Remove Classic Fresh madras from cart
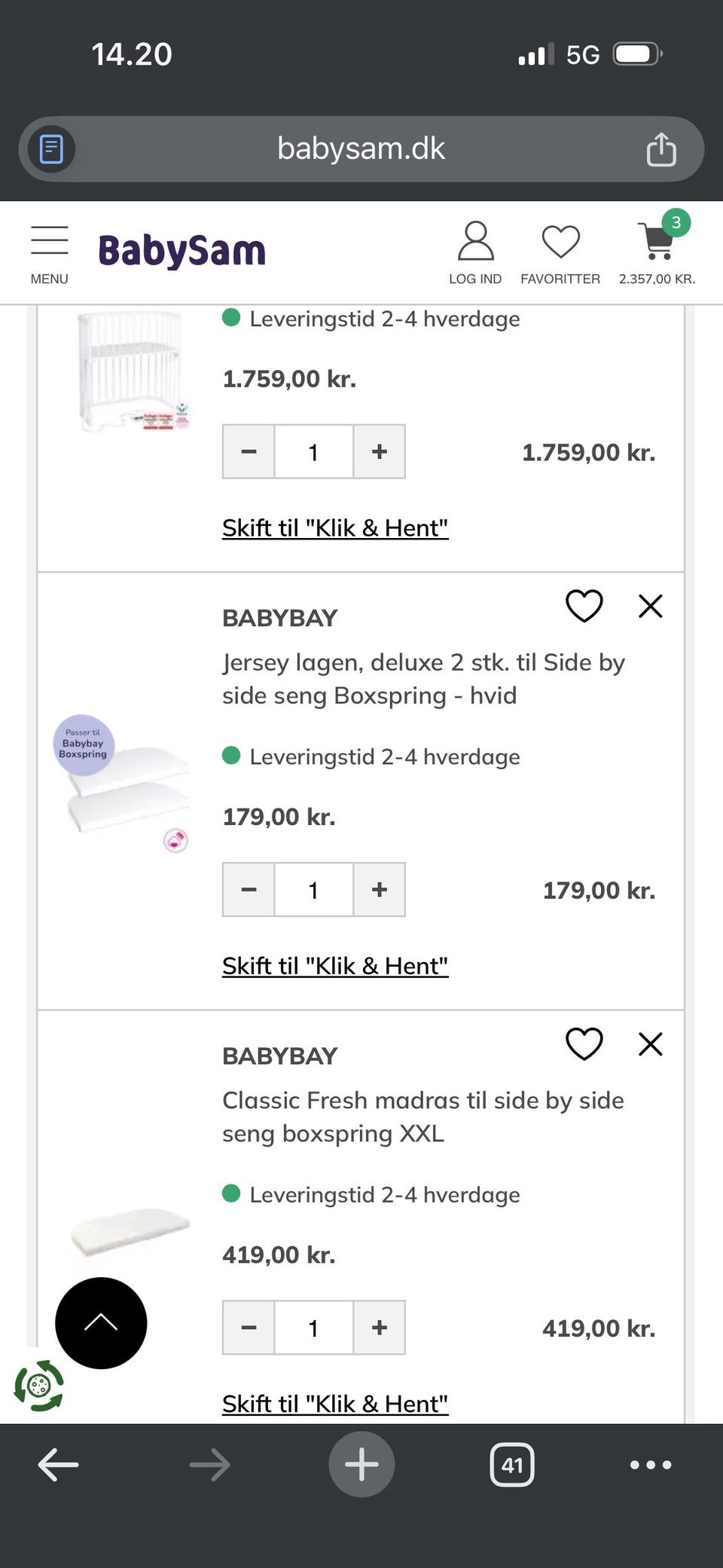 (x=650, y=1044)
